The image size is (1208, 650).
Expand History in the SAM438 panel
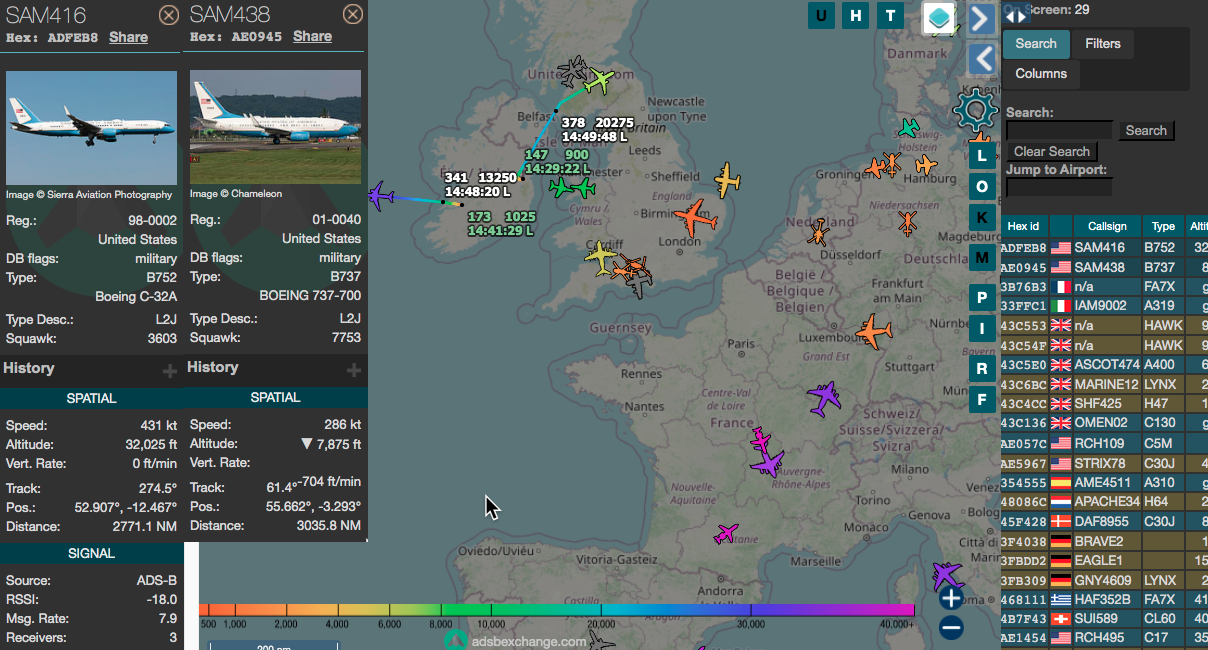click(354, 370)
